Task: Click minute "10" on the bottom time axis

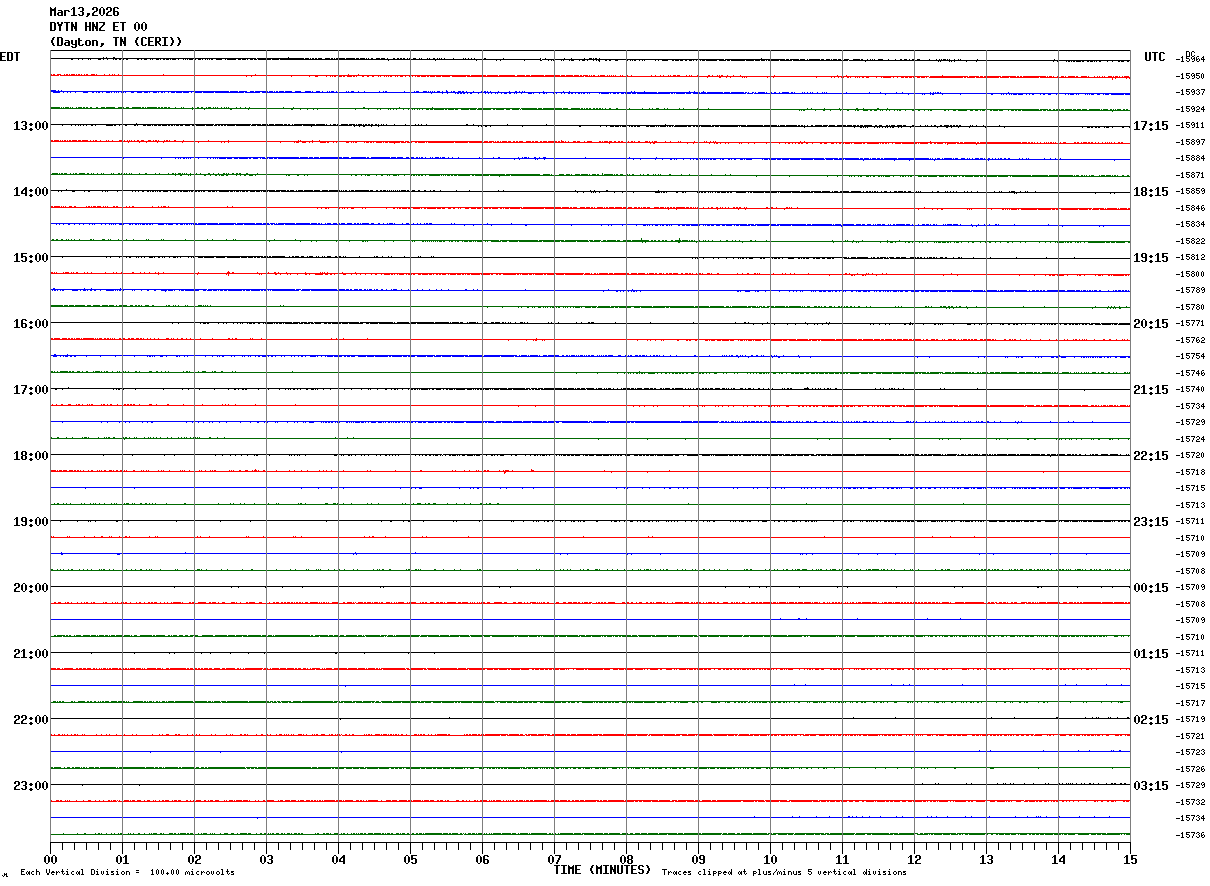Action: [x=770, y=859]
